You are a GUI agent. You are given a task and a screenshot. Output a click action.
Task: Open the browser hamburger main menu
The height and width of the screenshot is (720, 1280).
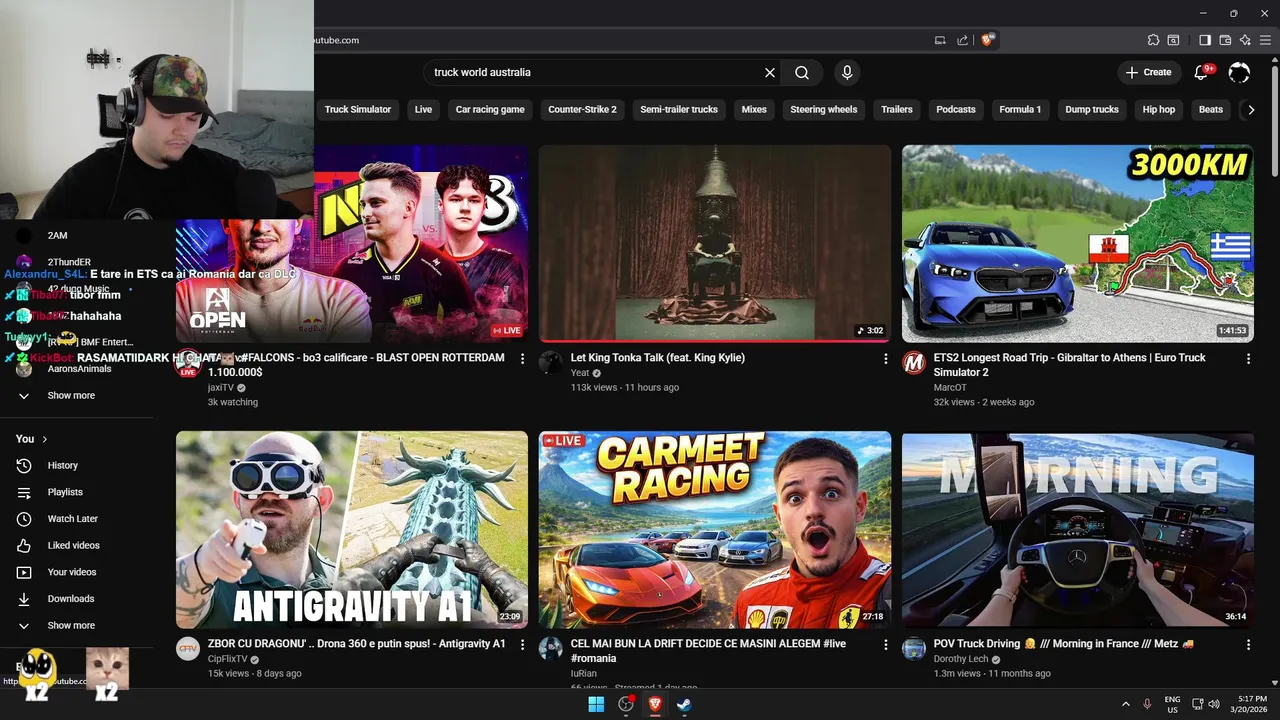coord(1265,40)
